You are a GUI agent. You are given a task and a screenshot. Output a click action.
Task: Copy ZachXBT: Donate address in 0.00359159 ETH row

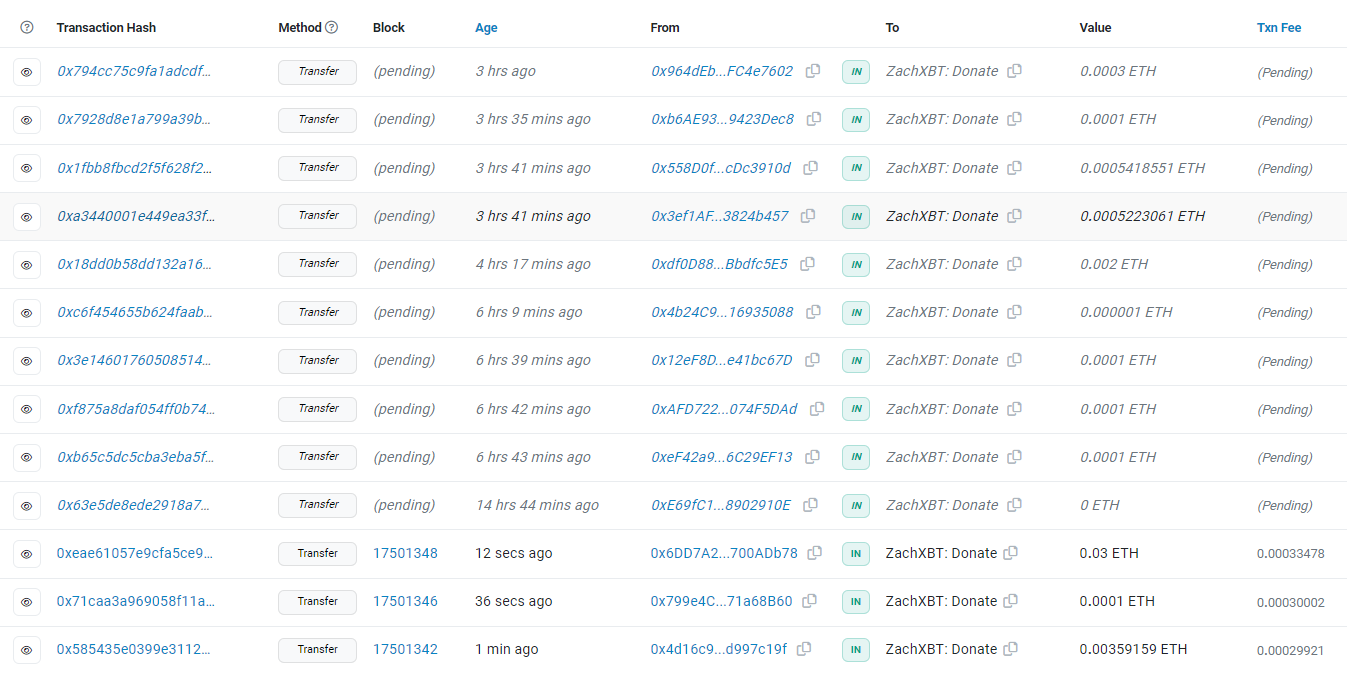point(1010,649)
